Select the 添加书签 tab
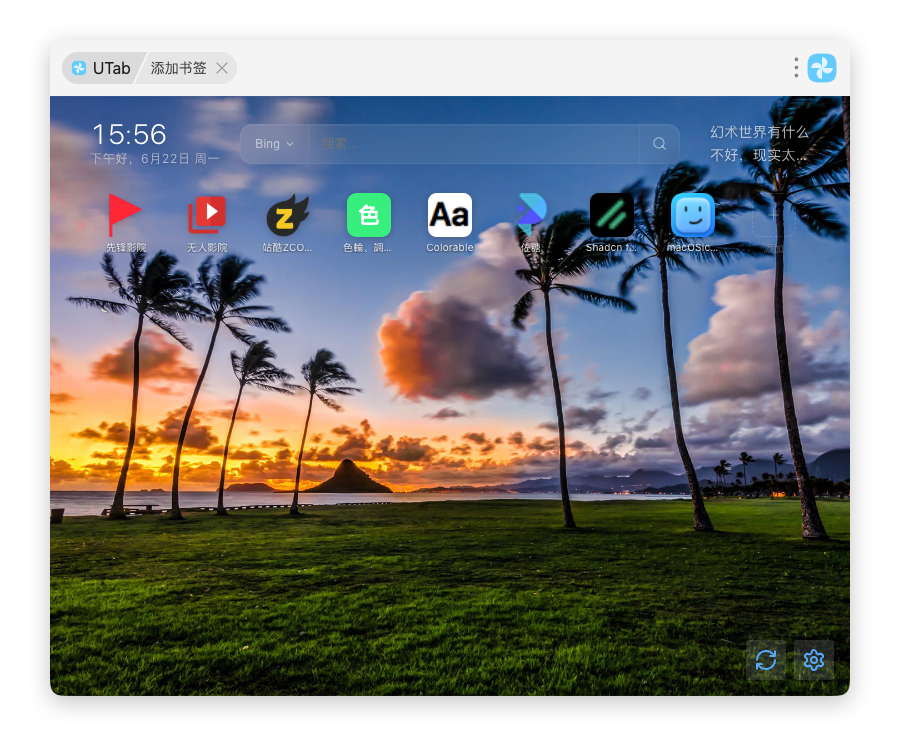This screenshot has width=900, height=756. click(178, 68)
